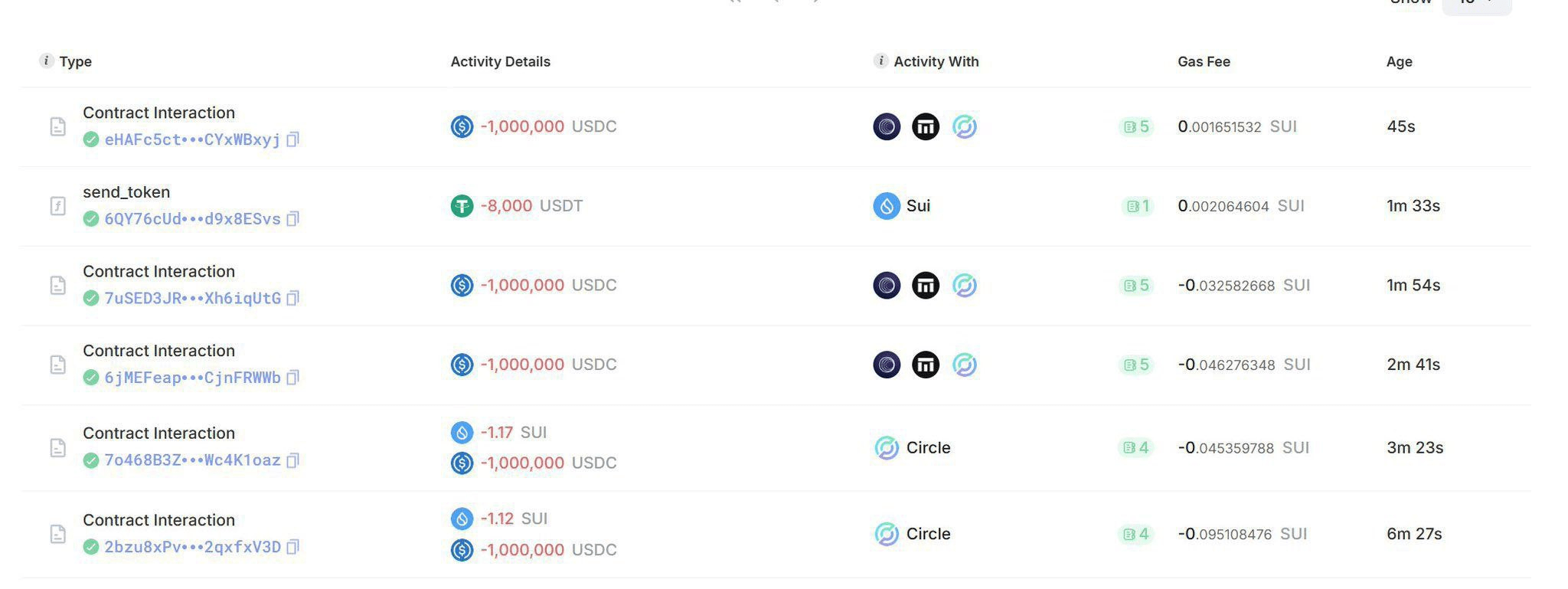Copy transaction hash 6QY76cUd•••d9x8ESvs

click(292, 219)
